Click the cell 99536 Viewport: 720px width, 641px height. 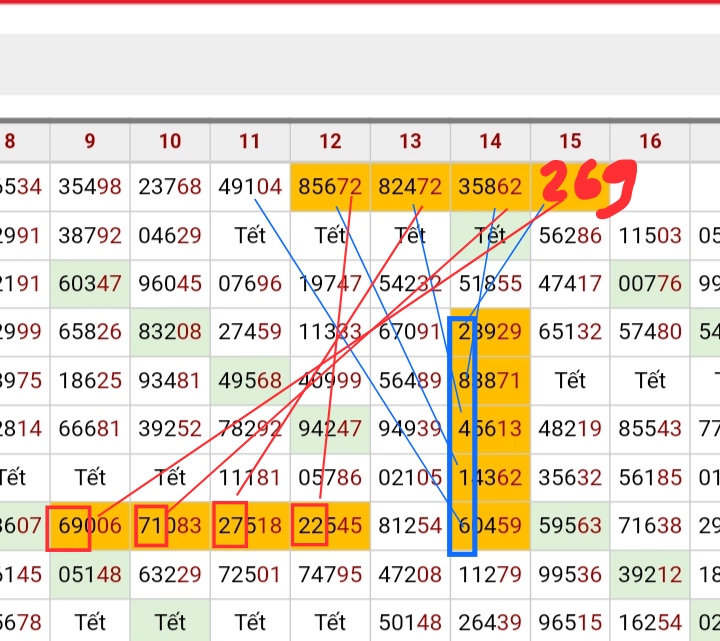point(570,574)
